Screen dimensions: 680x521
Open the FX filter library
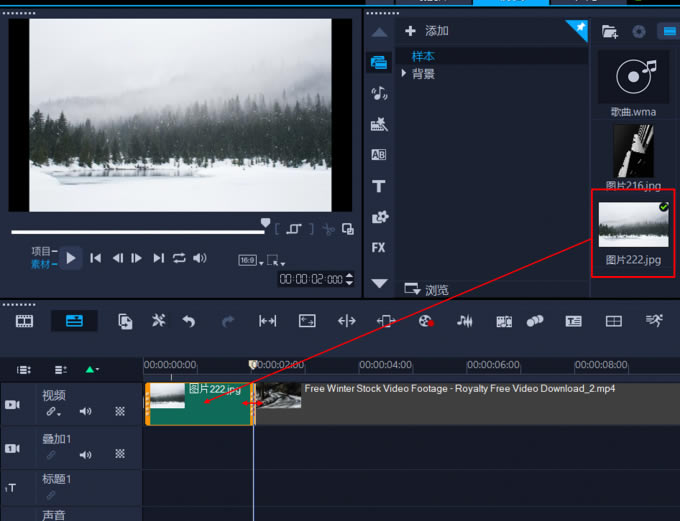pyautogui.click(x=379, y=247)
